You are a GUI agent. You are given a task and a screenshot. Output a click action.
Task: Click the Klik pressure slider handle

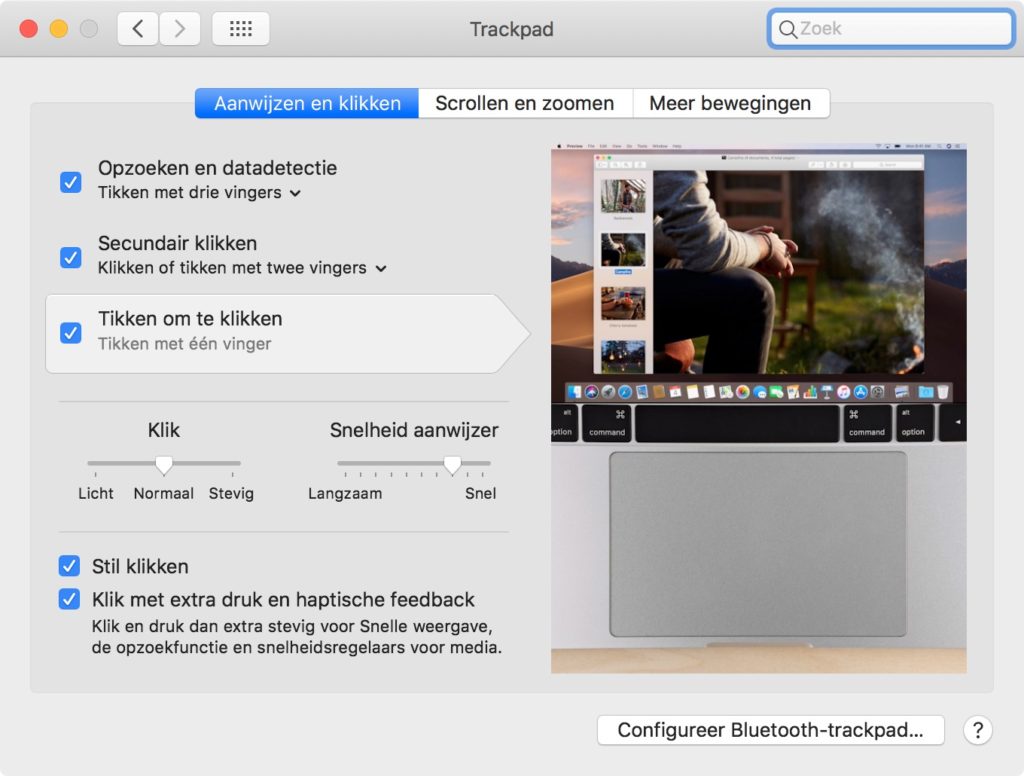(x=164, y=464)
